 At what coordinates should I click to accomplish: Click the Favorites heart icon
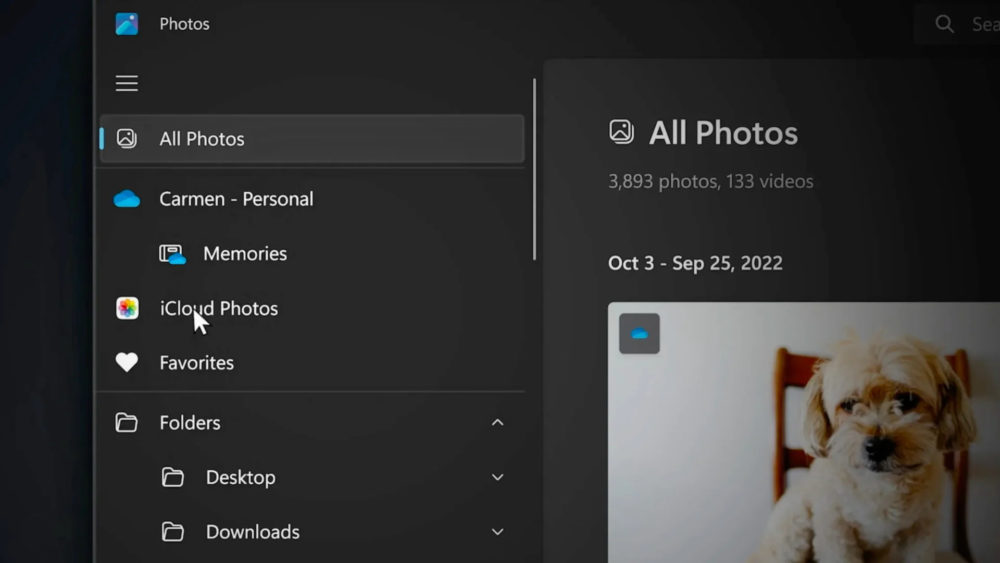point(127,363)
